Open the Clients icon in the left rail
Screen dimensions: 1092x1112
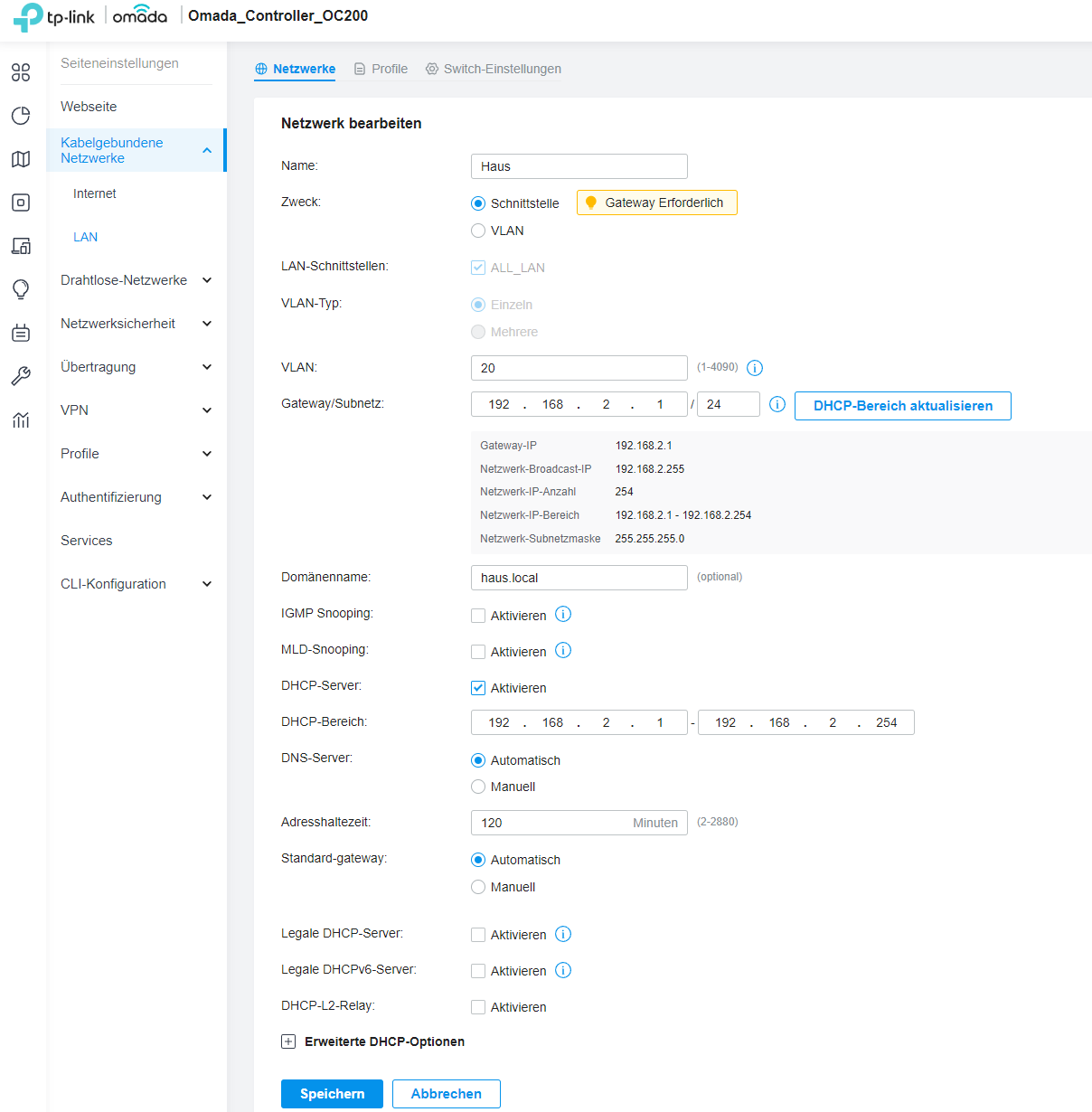click(21, 246)
